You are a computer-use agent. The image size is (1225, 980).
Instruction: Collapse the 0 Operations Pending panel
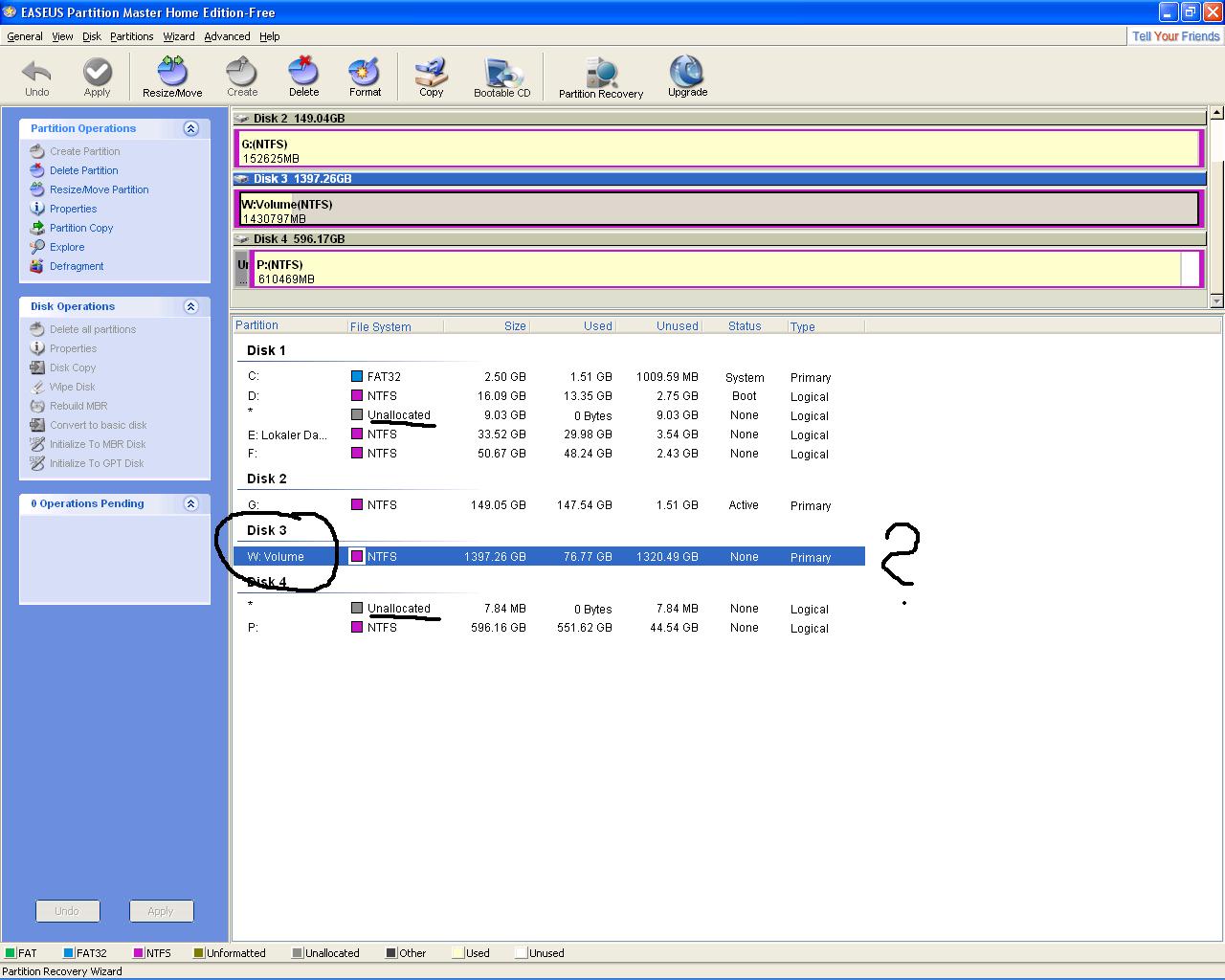click(190, 503)
